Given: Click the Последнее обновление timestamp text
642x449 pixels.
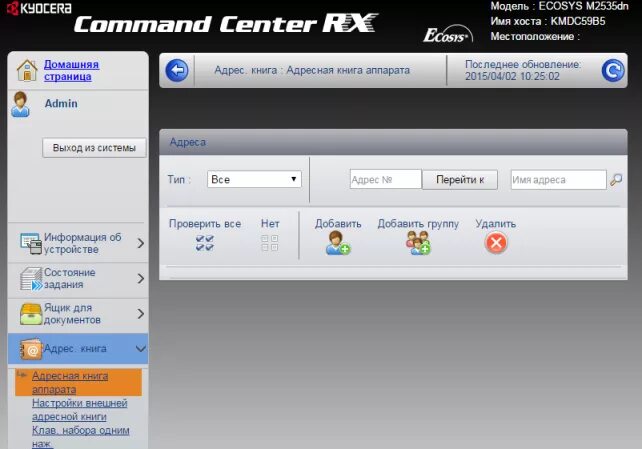Looking at the screenshot, I should [x=523, y=70].
